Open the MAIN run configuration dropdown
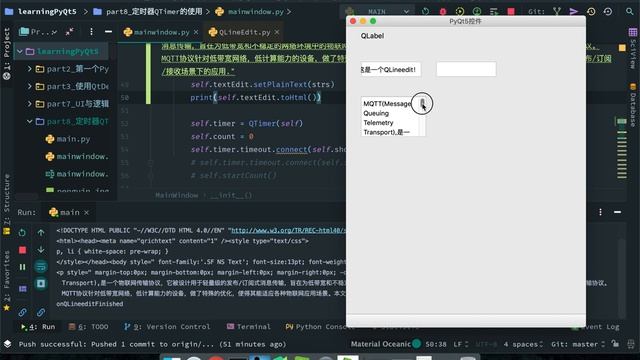Screen dimensions: 640x360 [378, 11]
